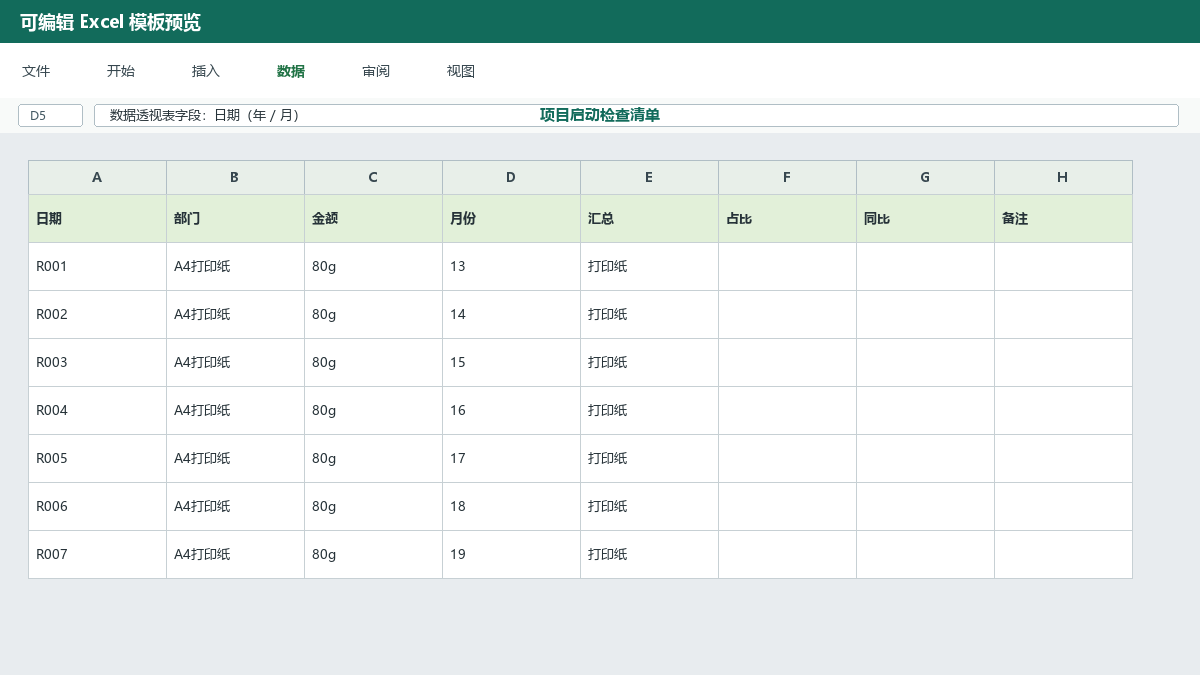Select column F header

(x=787, y=177)
